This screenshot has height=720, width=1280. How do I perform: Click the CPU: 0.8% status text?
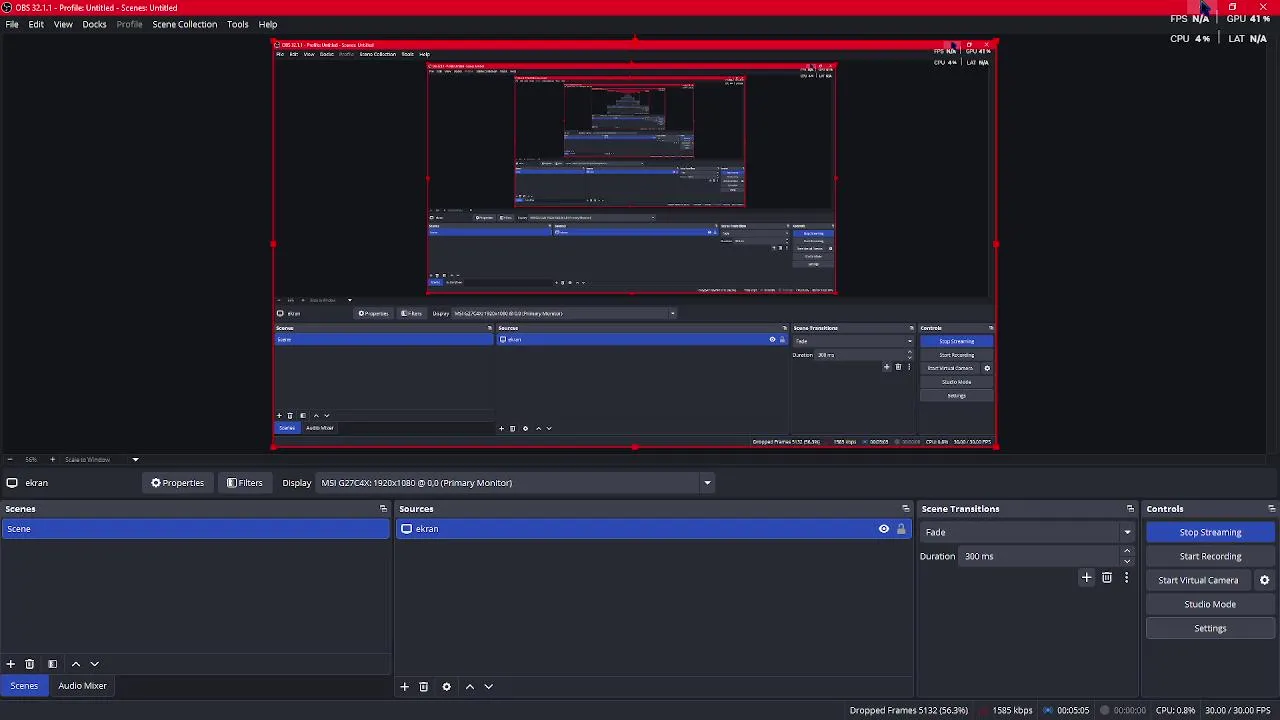click(x=1175, y=711)
